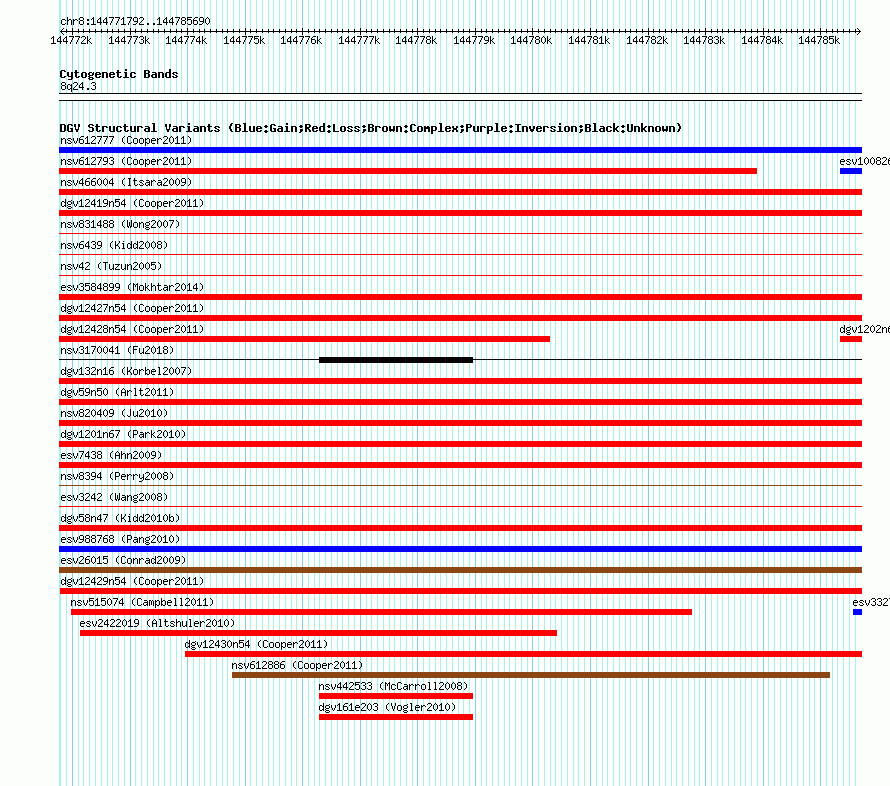Click the 144778k ruler position
Viewport: 890px width, 786px height.
[x=416, y=40]
